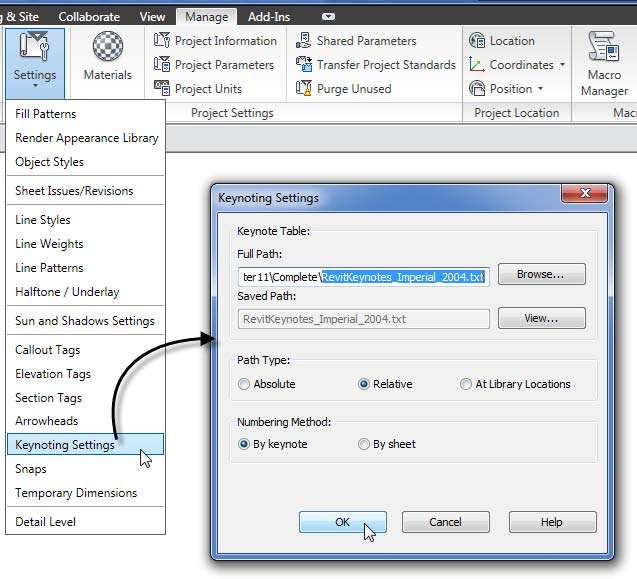Click the ribbon minimize toggle icon

pos(328,17)
